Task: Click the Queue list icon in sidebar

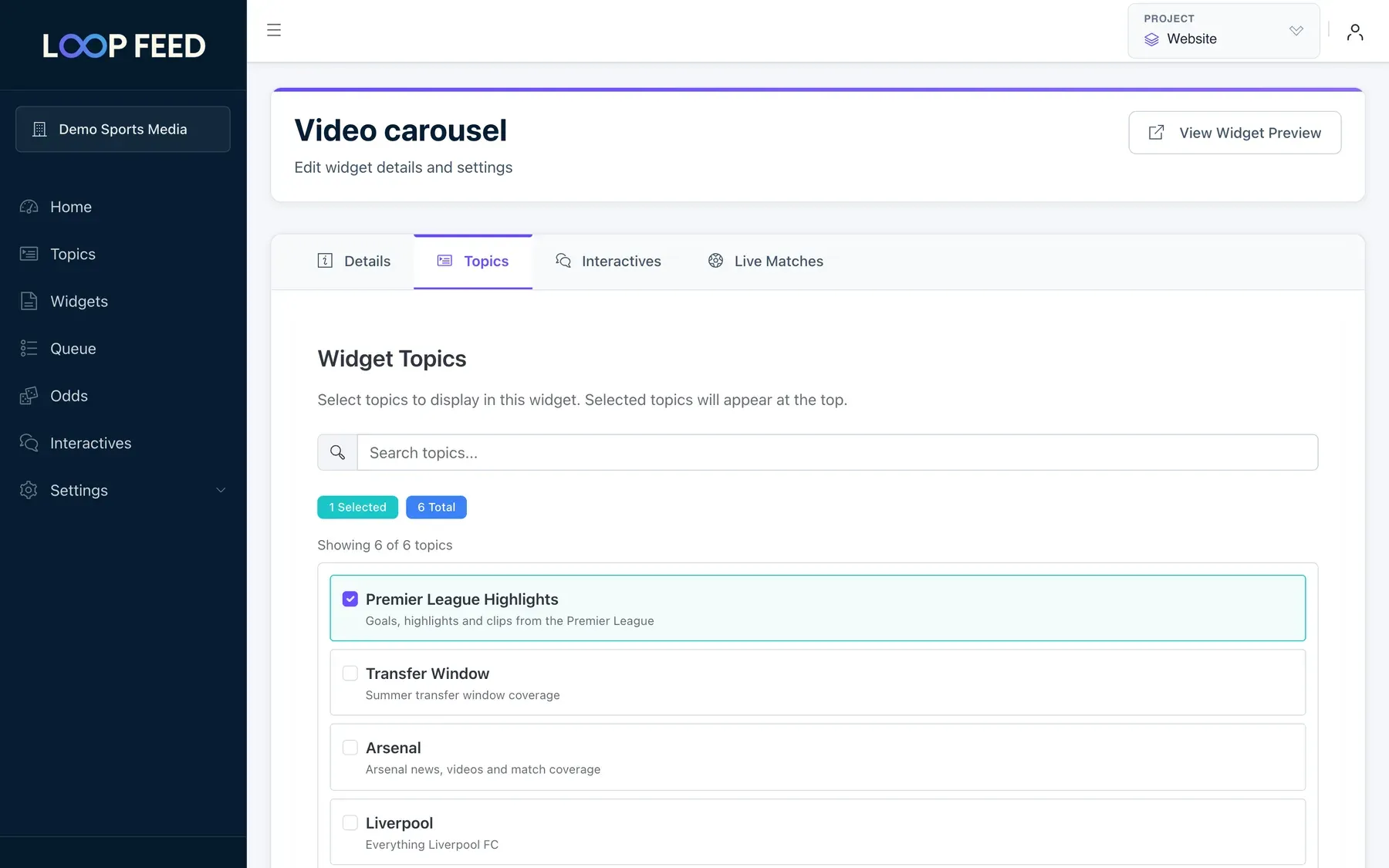Action: [29, 348]
